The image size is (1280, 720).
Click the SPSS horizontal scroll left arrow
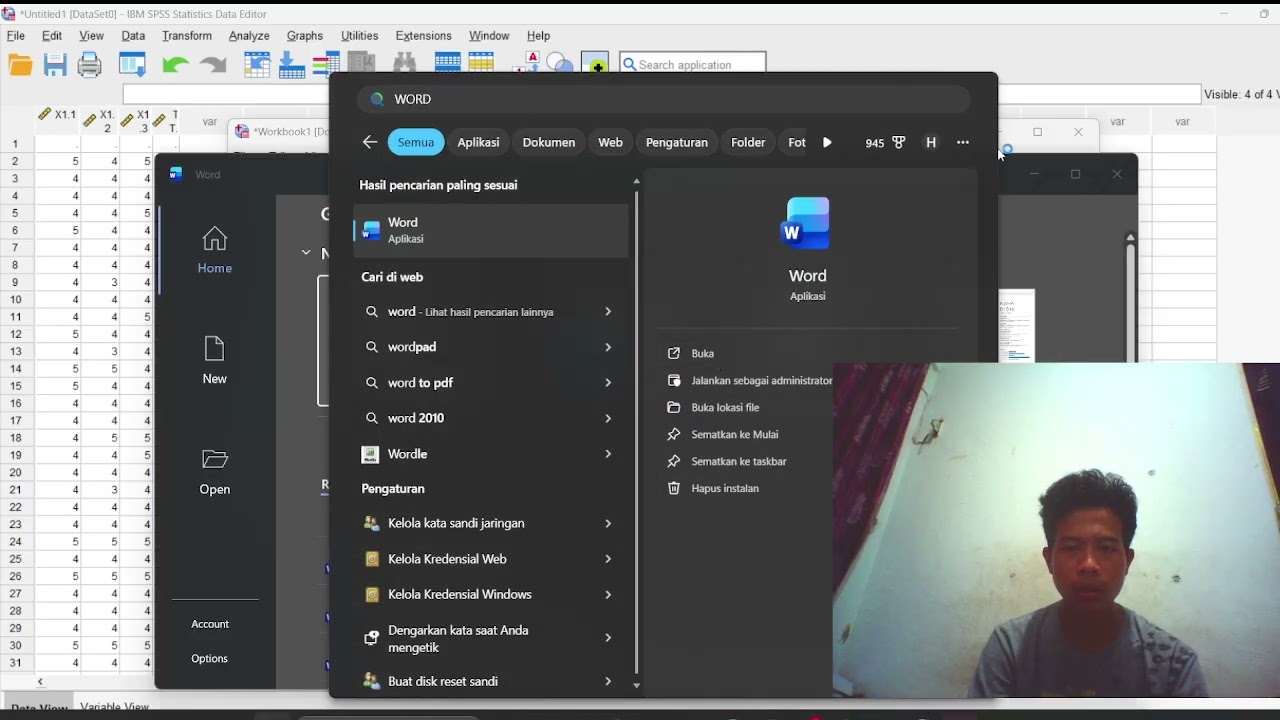pyautogui.click(x=40, y=682)
